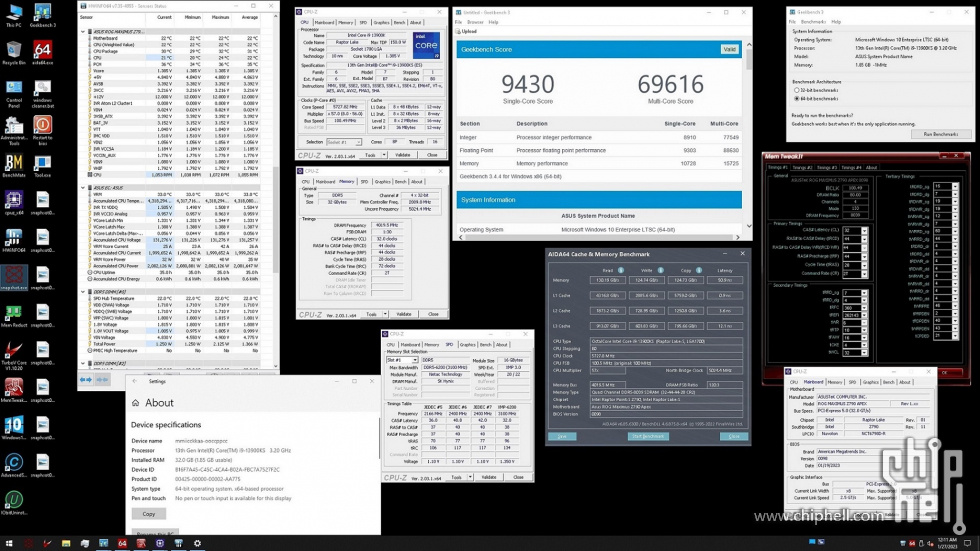Open the Windows Start button

(x=9, y=544)
